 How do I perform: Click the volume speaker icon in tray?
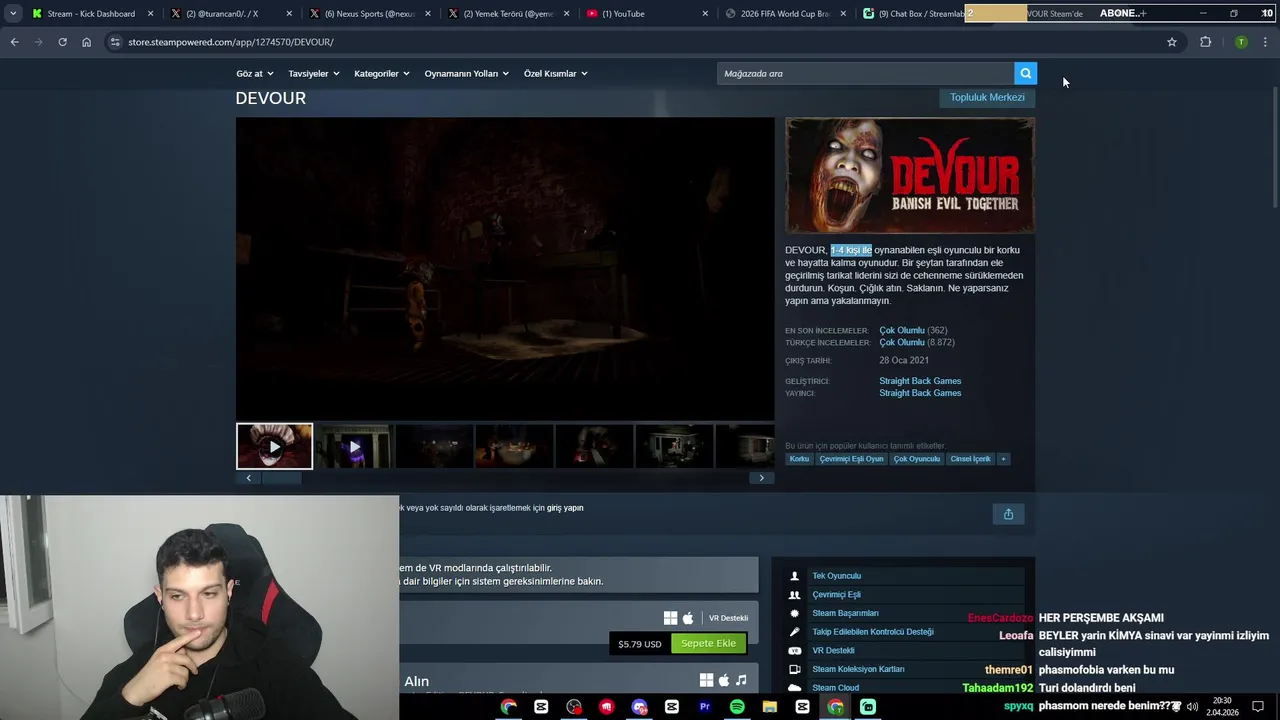coord(1192,706)
